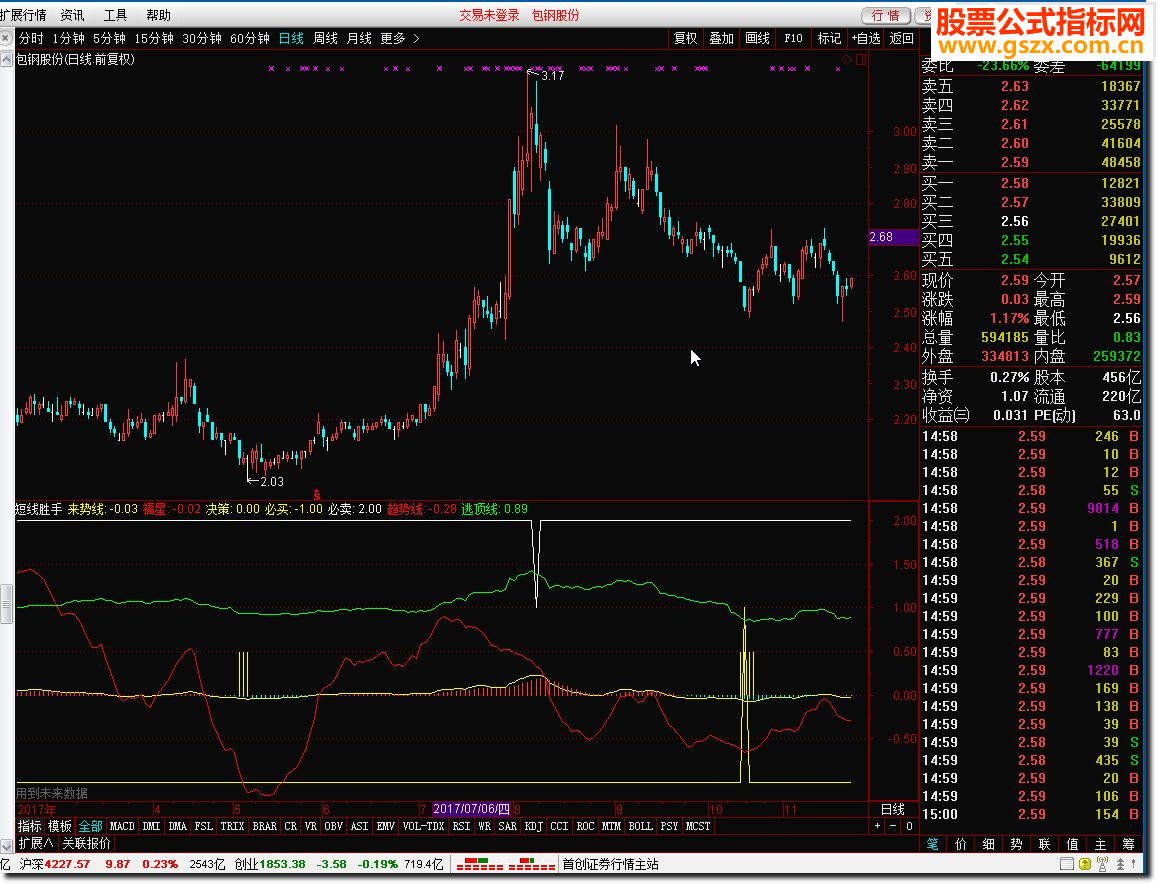Open the 关联报价 tab

pos(86,843)
